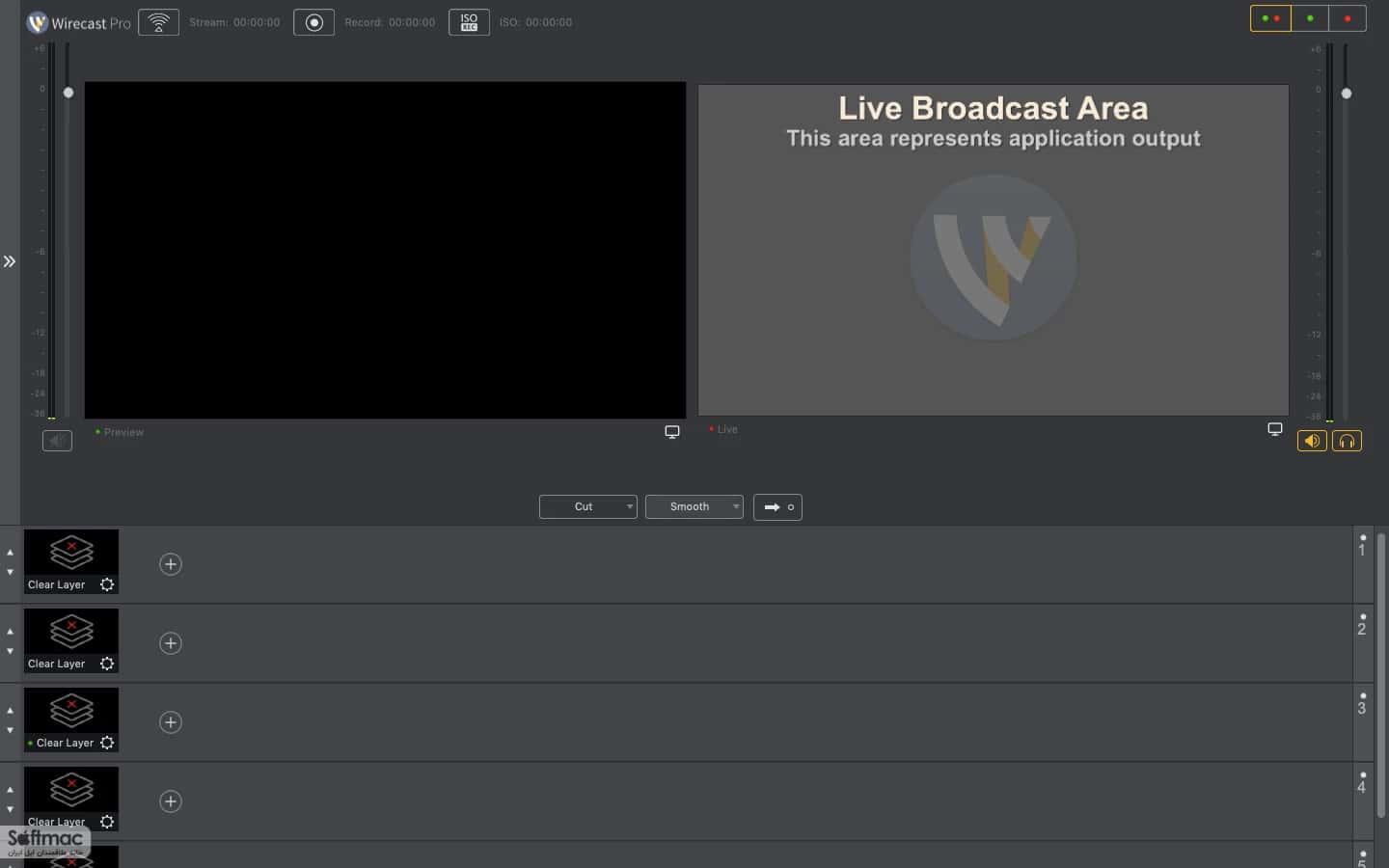Open gear settings of layer 3 Clear Layer
Screen dimensions: 1389x868
(107, 743)
